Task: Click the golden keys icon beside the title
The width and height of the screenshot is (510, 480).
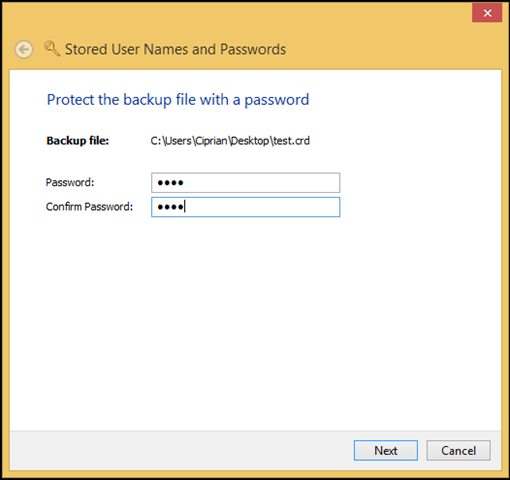Action: point(52,49)
